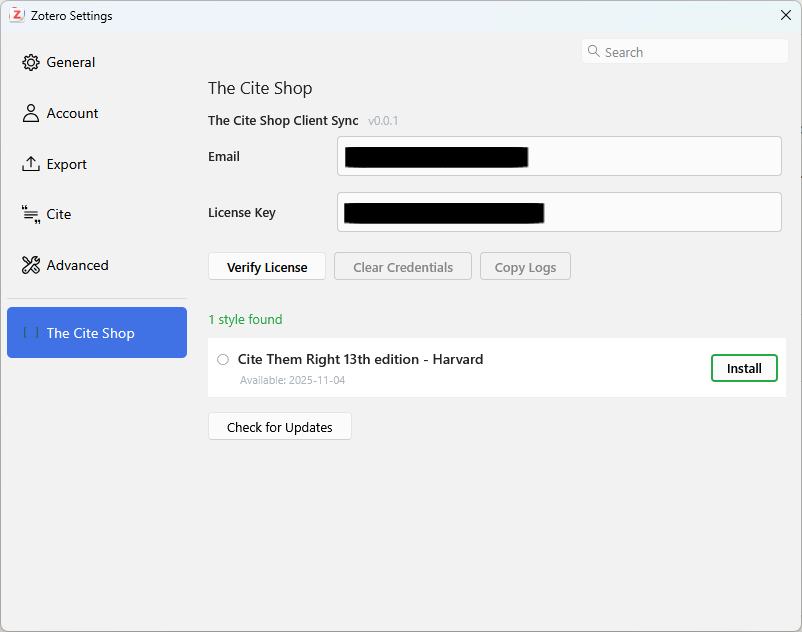Open the Advanced settings pane
The height and width of the screenshot is (632, 802).
click(97, 265)
